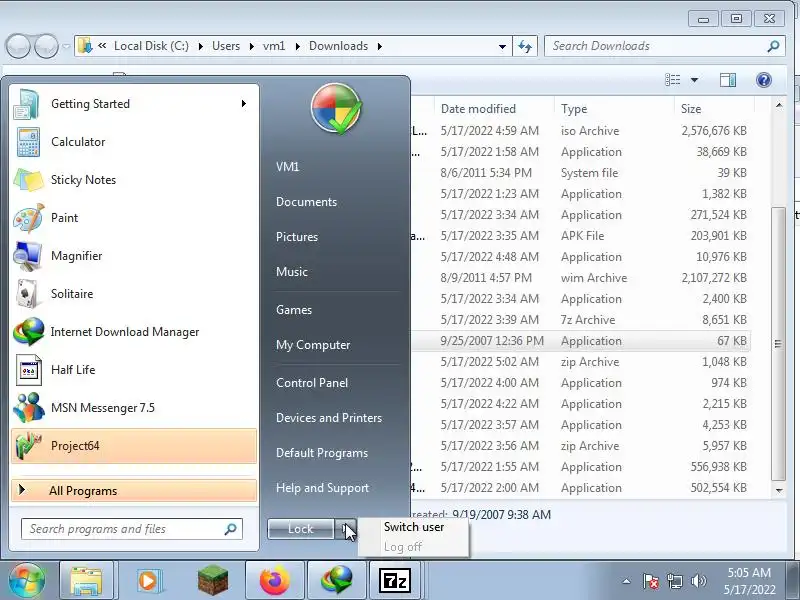
Task: Click the scrollbar down arrow in file list
Action: click(x=779, y=491)
